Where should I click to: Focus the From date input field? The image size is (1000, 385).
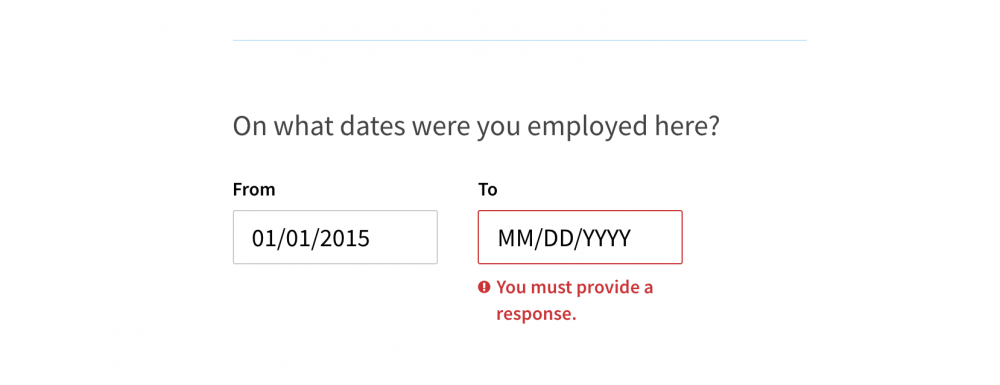click(x=335, y=237)
